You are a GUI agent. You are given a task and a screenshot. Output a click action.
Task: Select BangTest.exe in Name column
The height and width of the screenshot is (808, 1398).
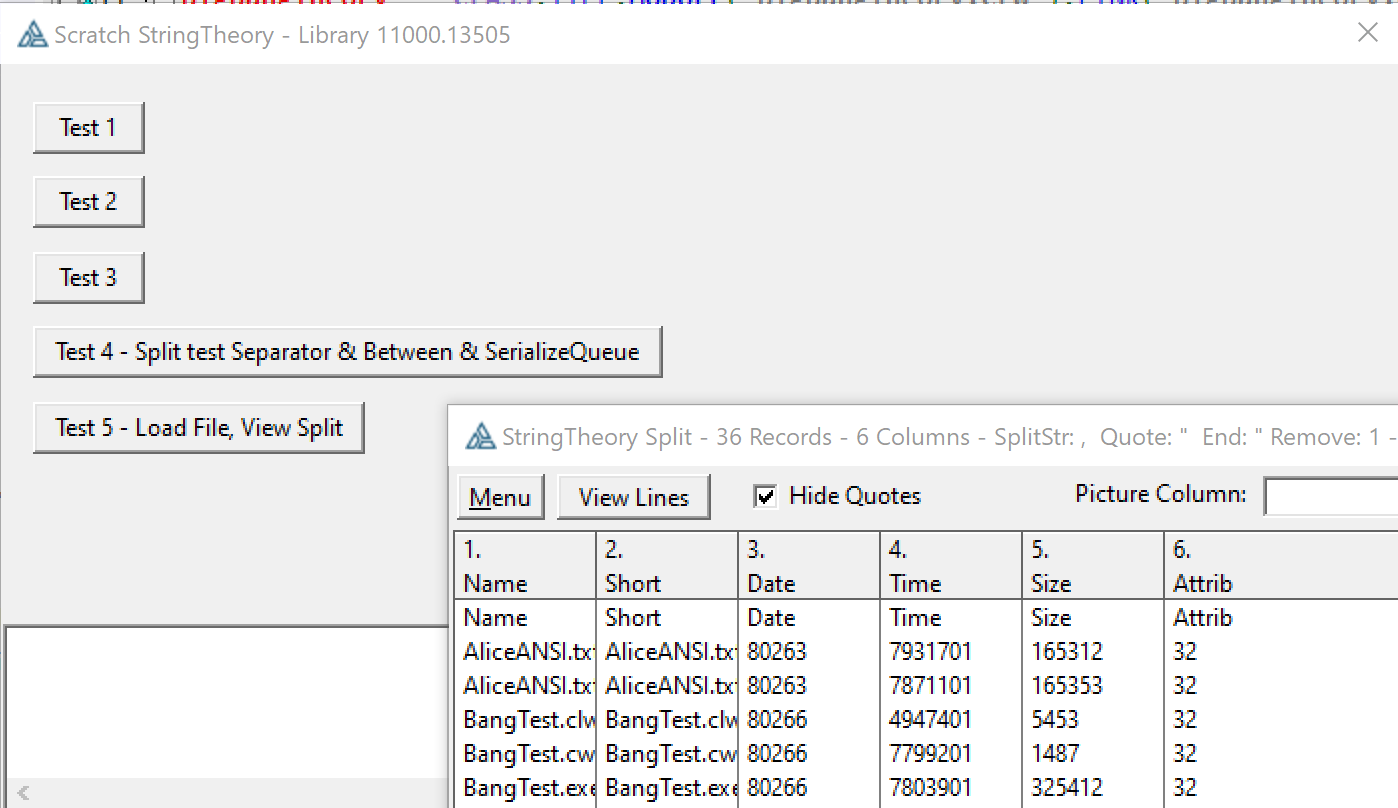[x=526, y=788]
